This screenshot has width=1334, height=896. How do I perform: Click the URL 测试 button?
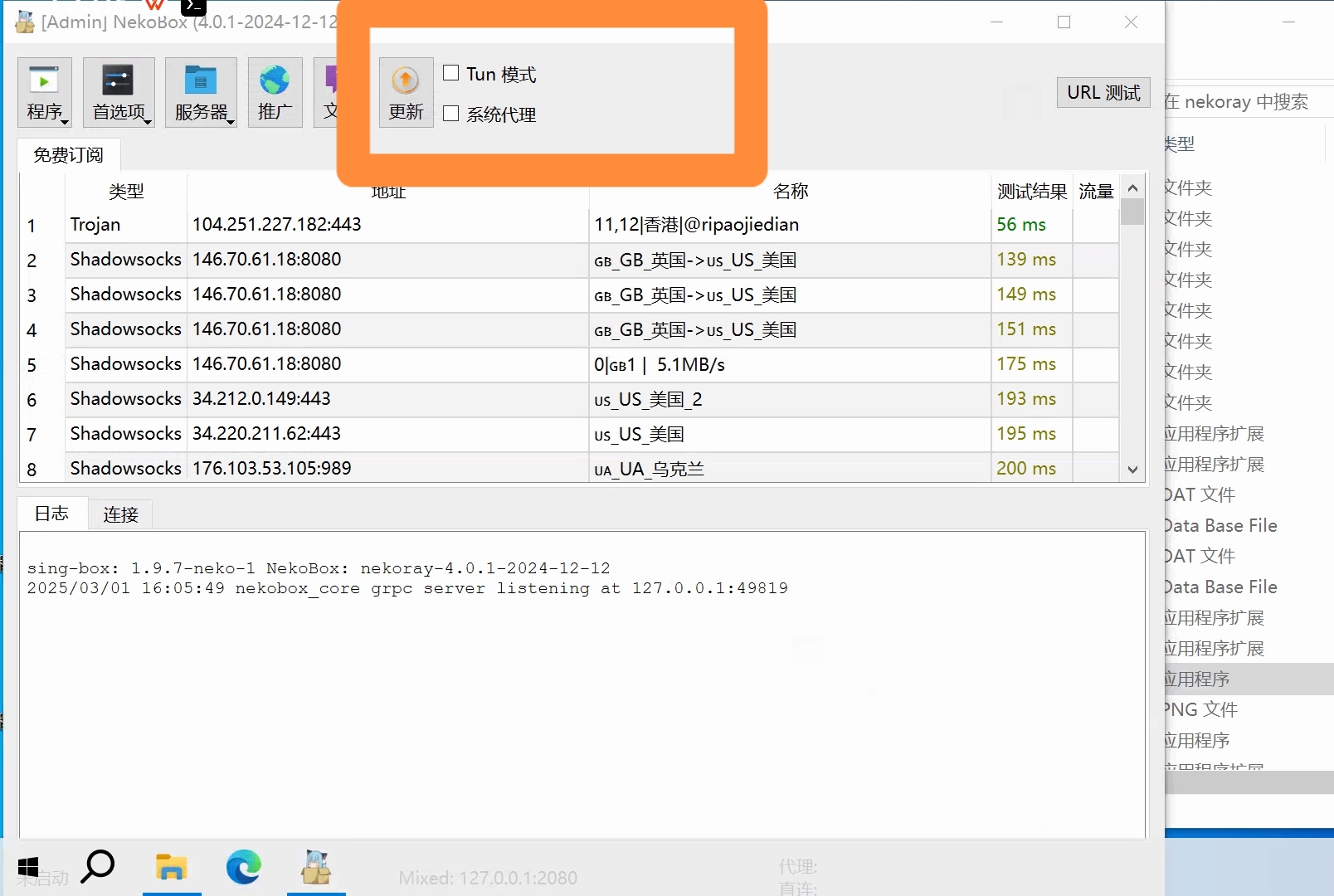(x=1103, y=92)
